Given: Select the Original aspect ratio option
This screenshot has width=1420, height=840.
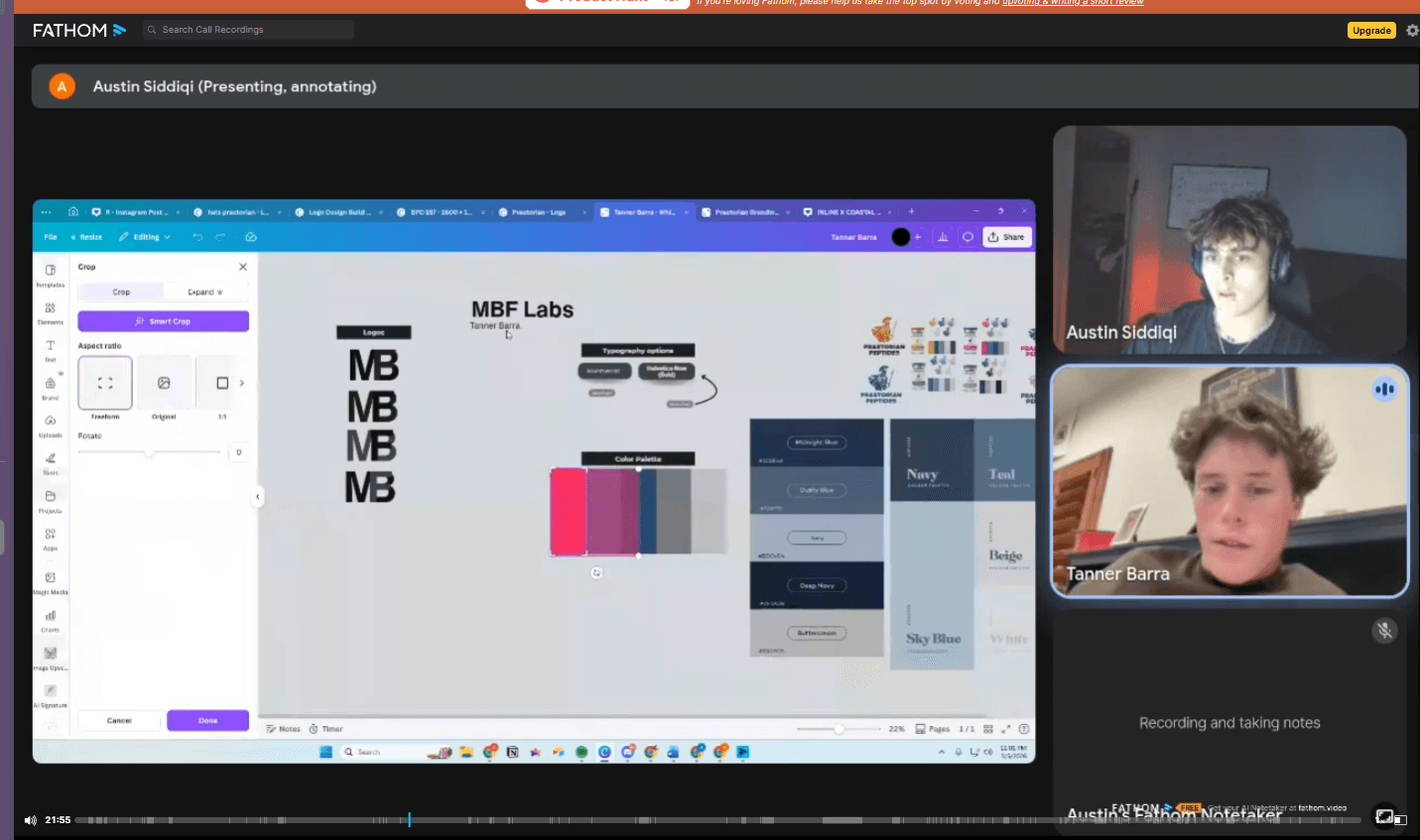Looking at the screenshot, I should pyautogui.click(x=164, y=383).
